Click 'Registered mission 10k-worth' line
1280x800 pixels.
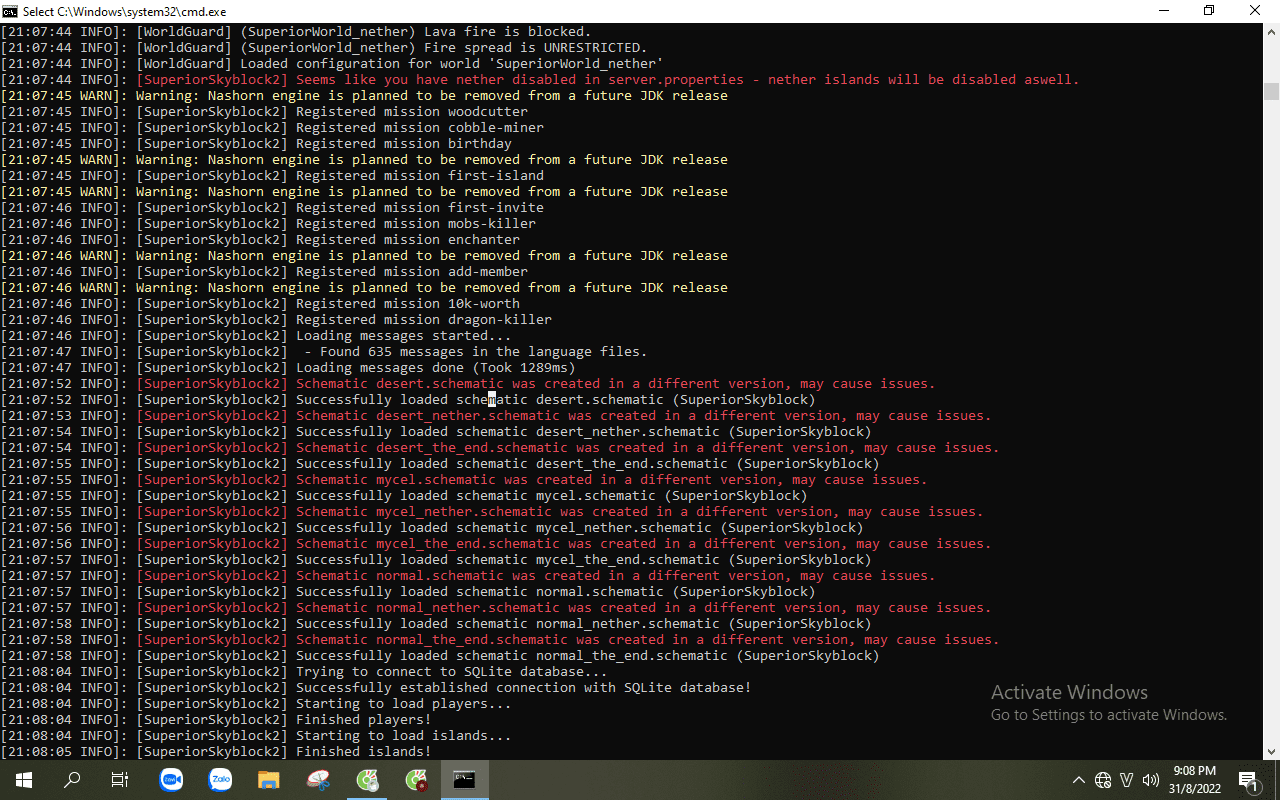coord(260,304)
